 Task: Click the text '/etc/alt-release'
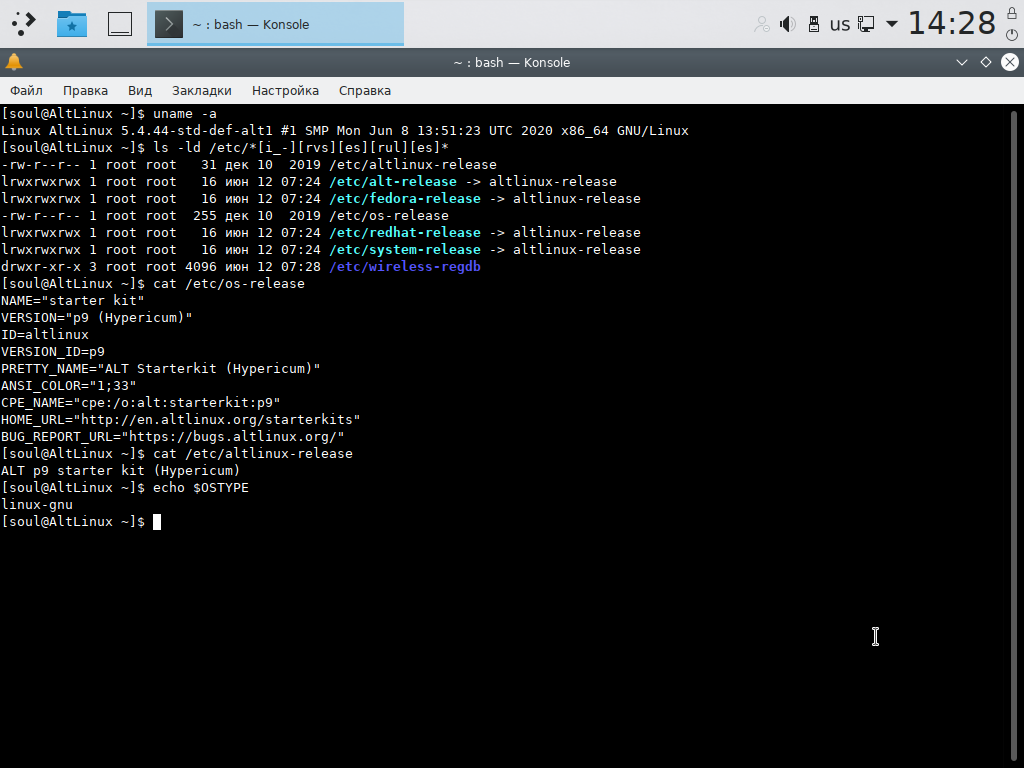click(x=393, y=182)
